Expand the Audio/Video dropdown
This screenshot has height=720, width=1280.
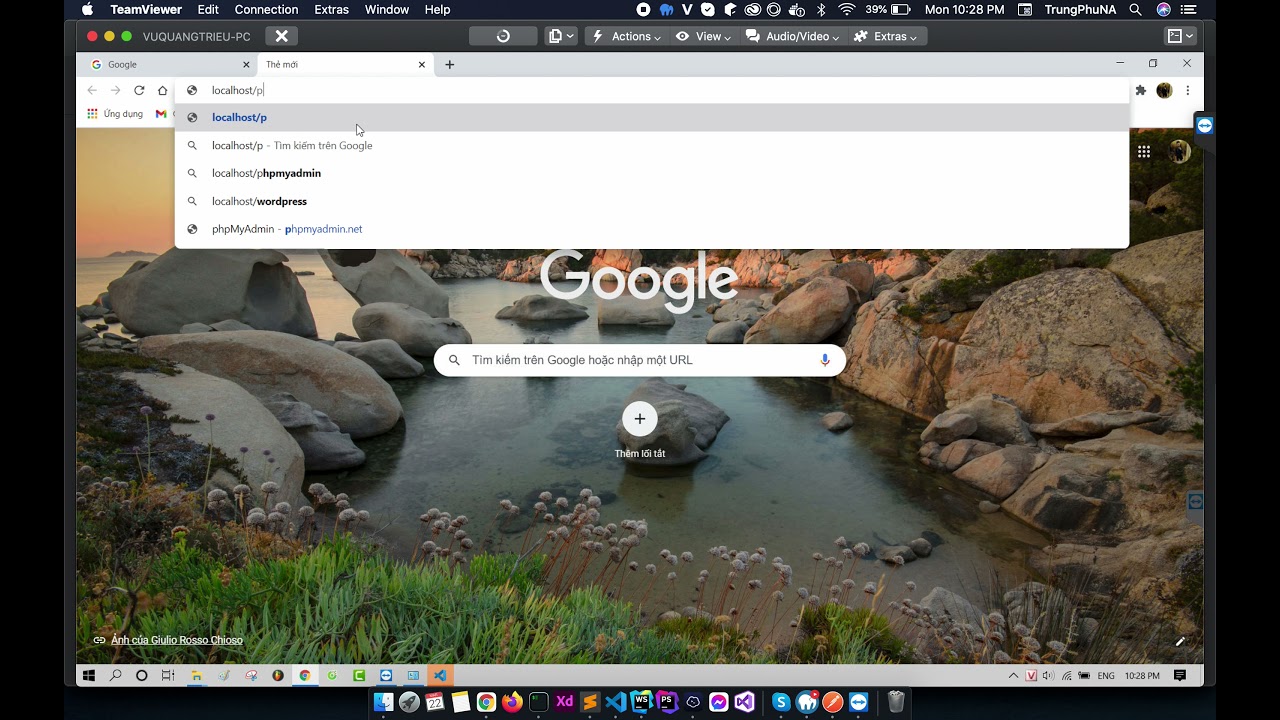[x=792, y=36]
